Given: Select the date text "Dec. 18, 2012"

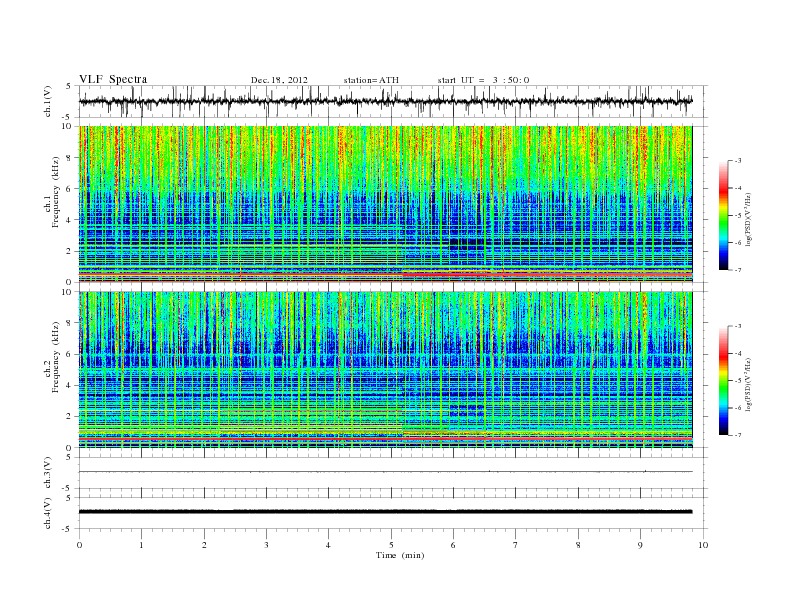Looking at the screenshot, I should tap(279, 80).
